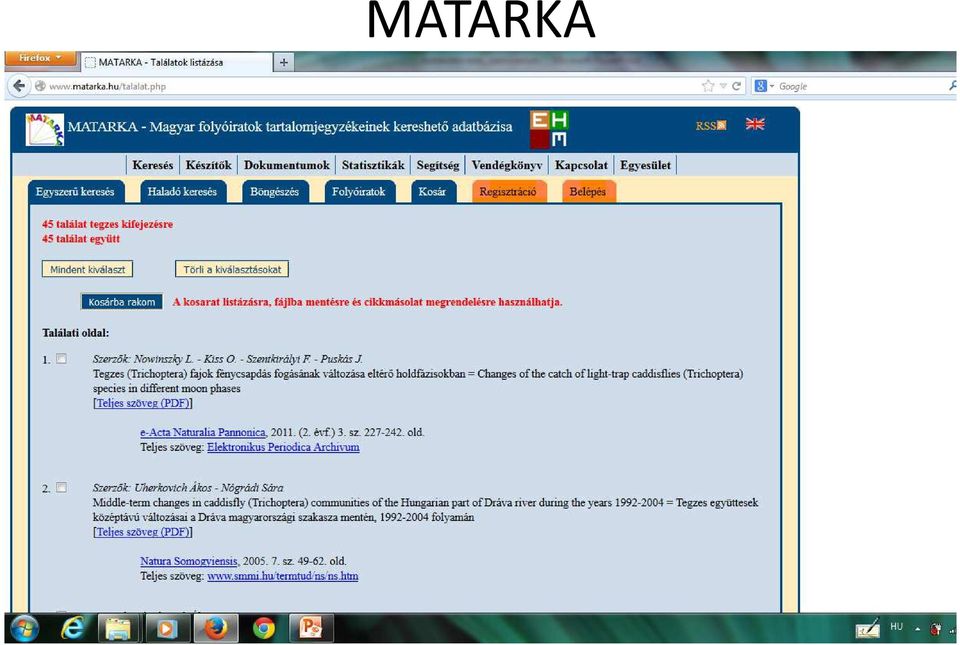Click the HU language indicator
Screen dimensions: 960x645
click(x=896, y=627)
